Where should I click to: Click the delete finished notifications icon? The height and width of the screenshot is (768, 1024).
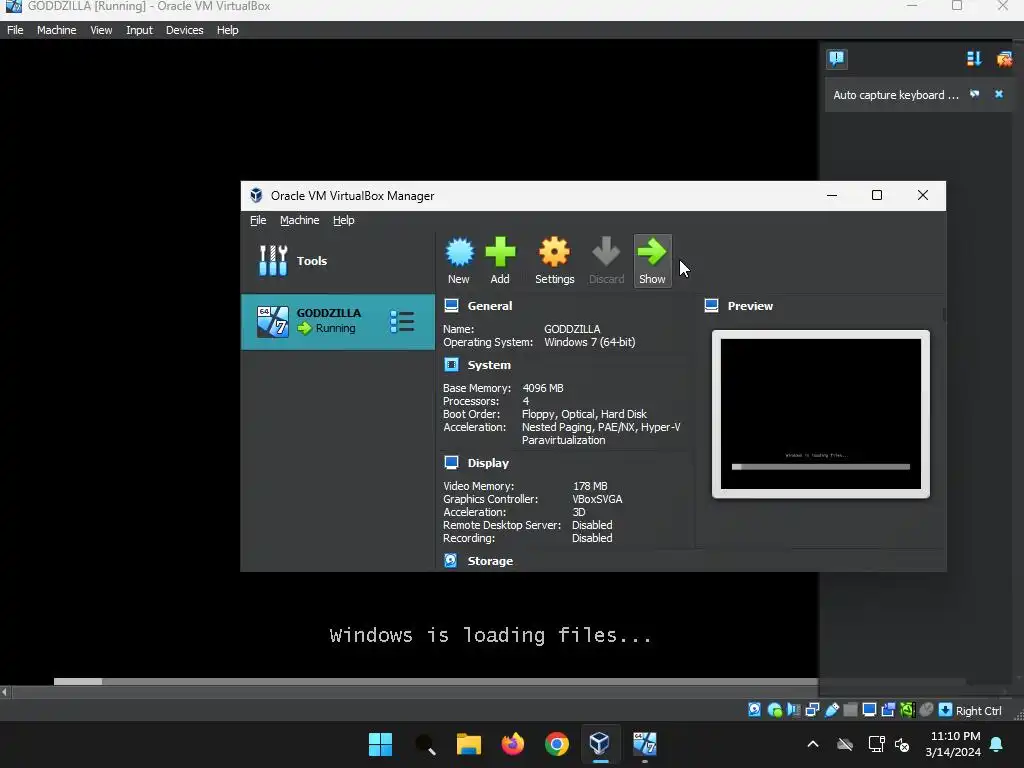(x=1004, y=59)
